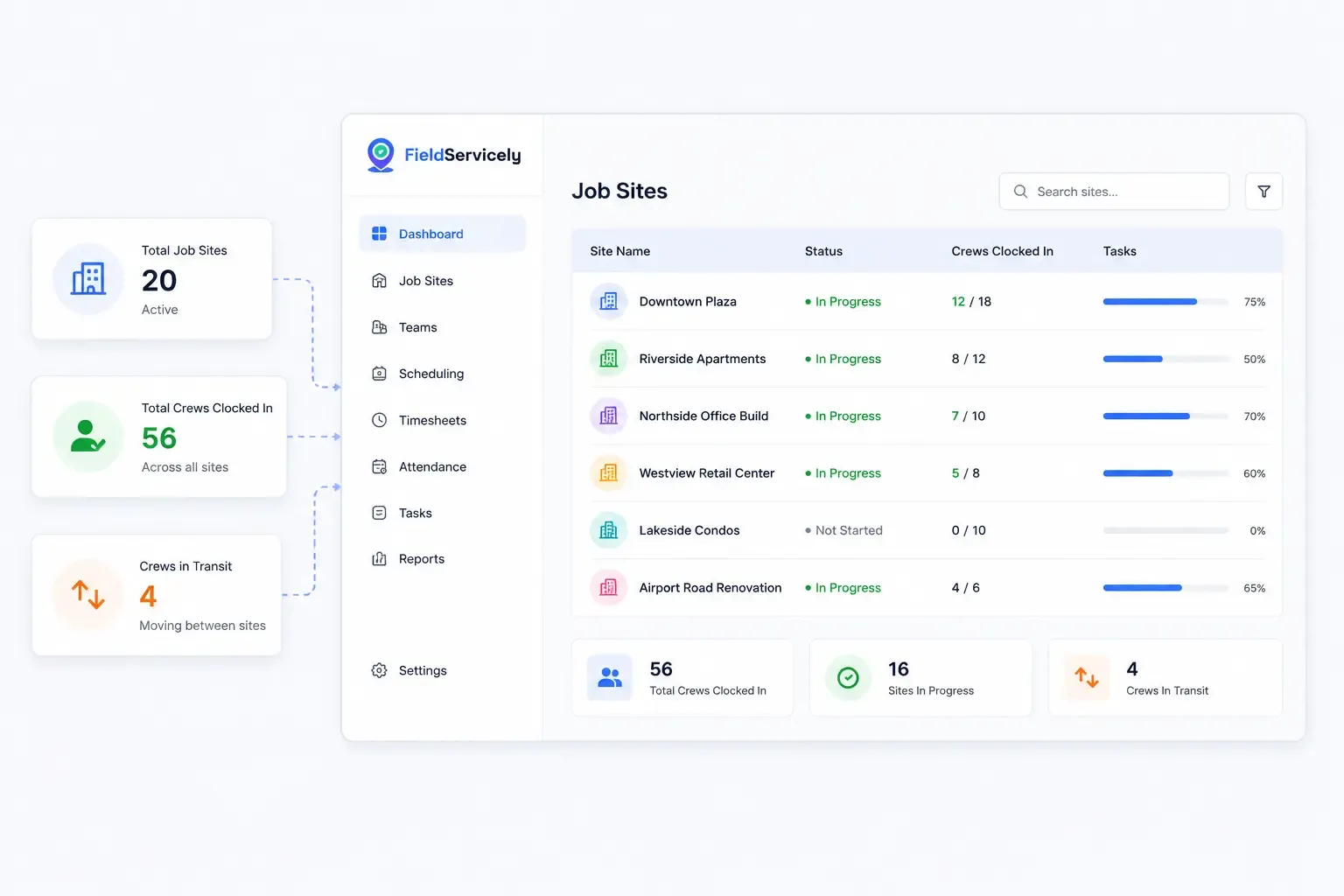Click the Attendance calendar icon
Screen dimensions: 1344x896
pos(379,466)
